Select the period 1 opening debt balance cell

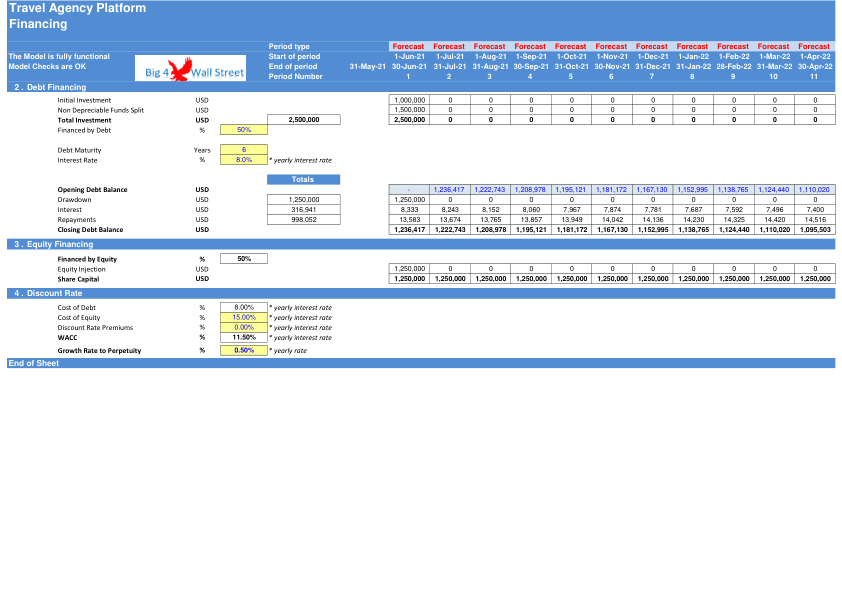click(409, 190)
